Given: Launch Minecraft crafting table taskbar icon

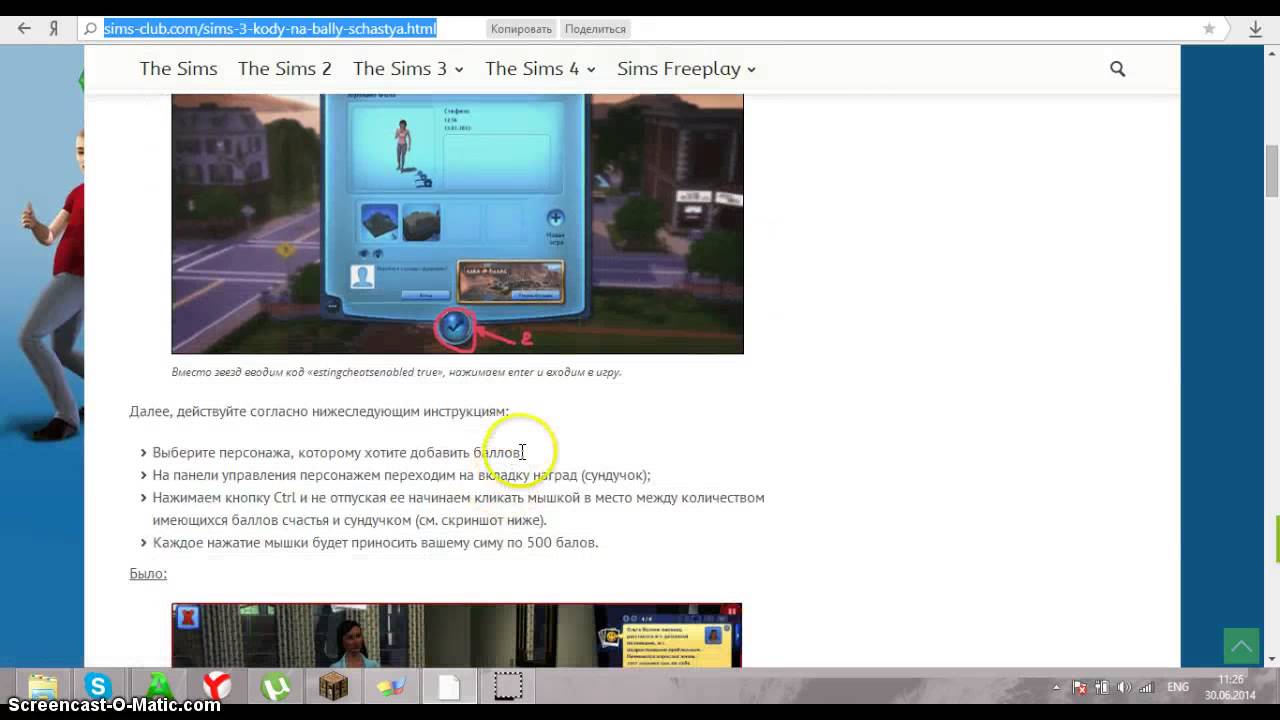Looking at the screenshot, I should click(333, 686).
